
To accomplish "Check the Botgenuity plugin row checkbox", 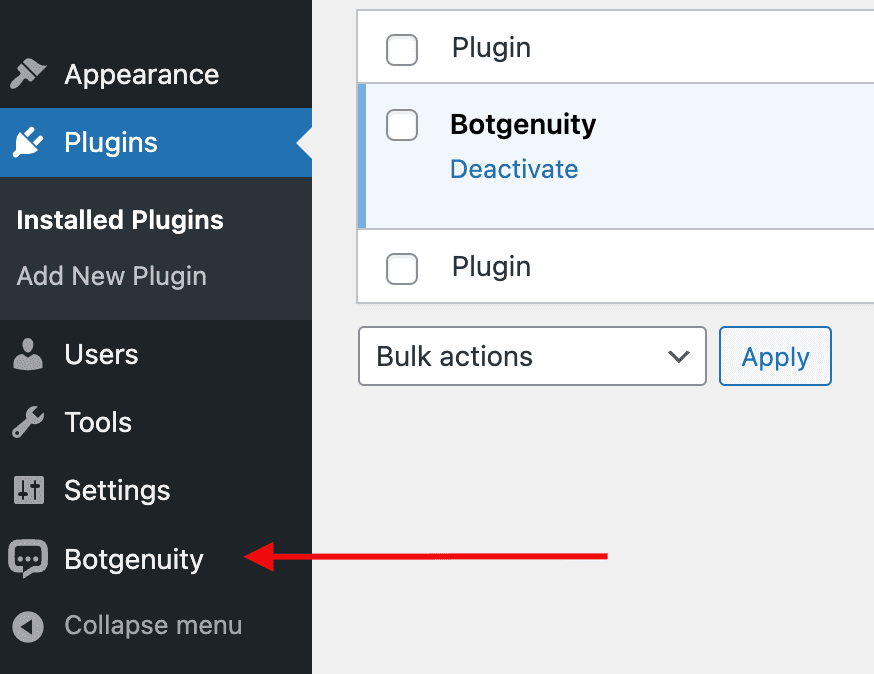I will click(x=402, y=124).
